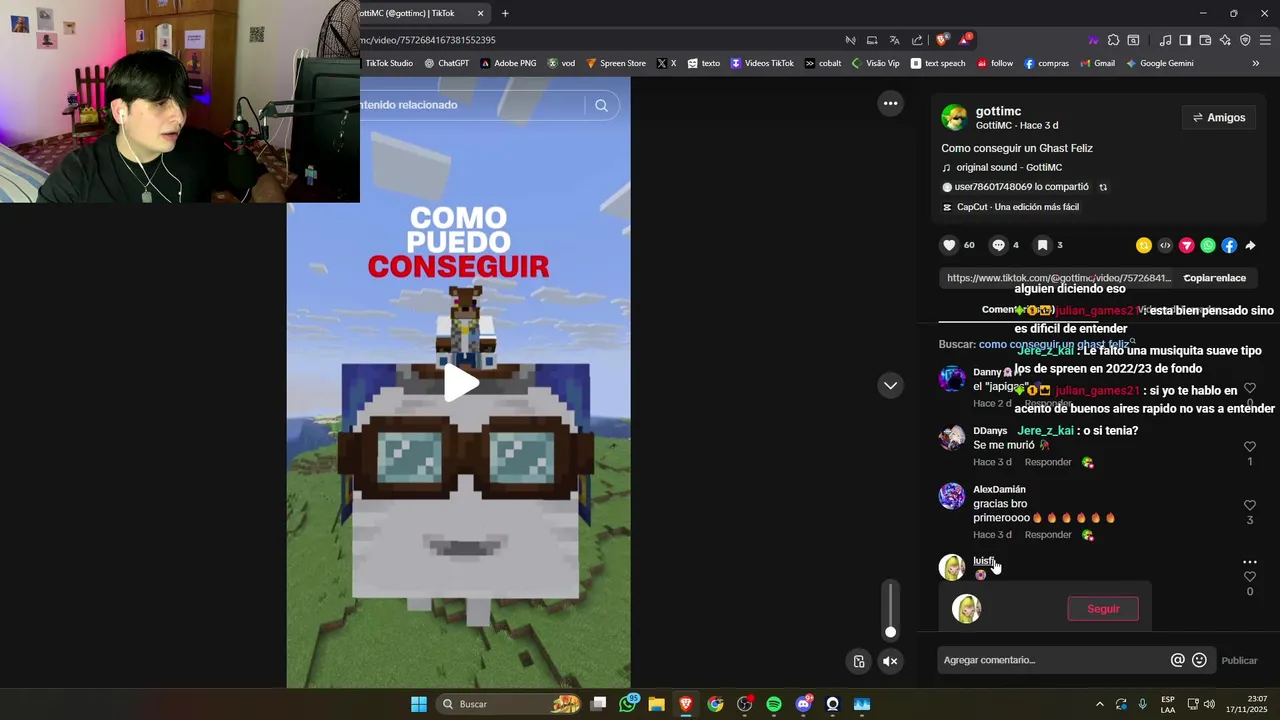Open video more options menu
The image size is (1280, 720).
point(890,103)
